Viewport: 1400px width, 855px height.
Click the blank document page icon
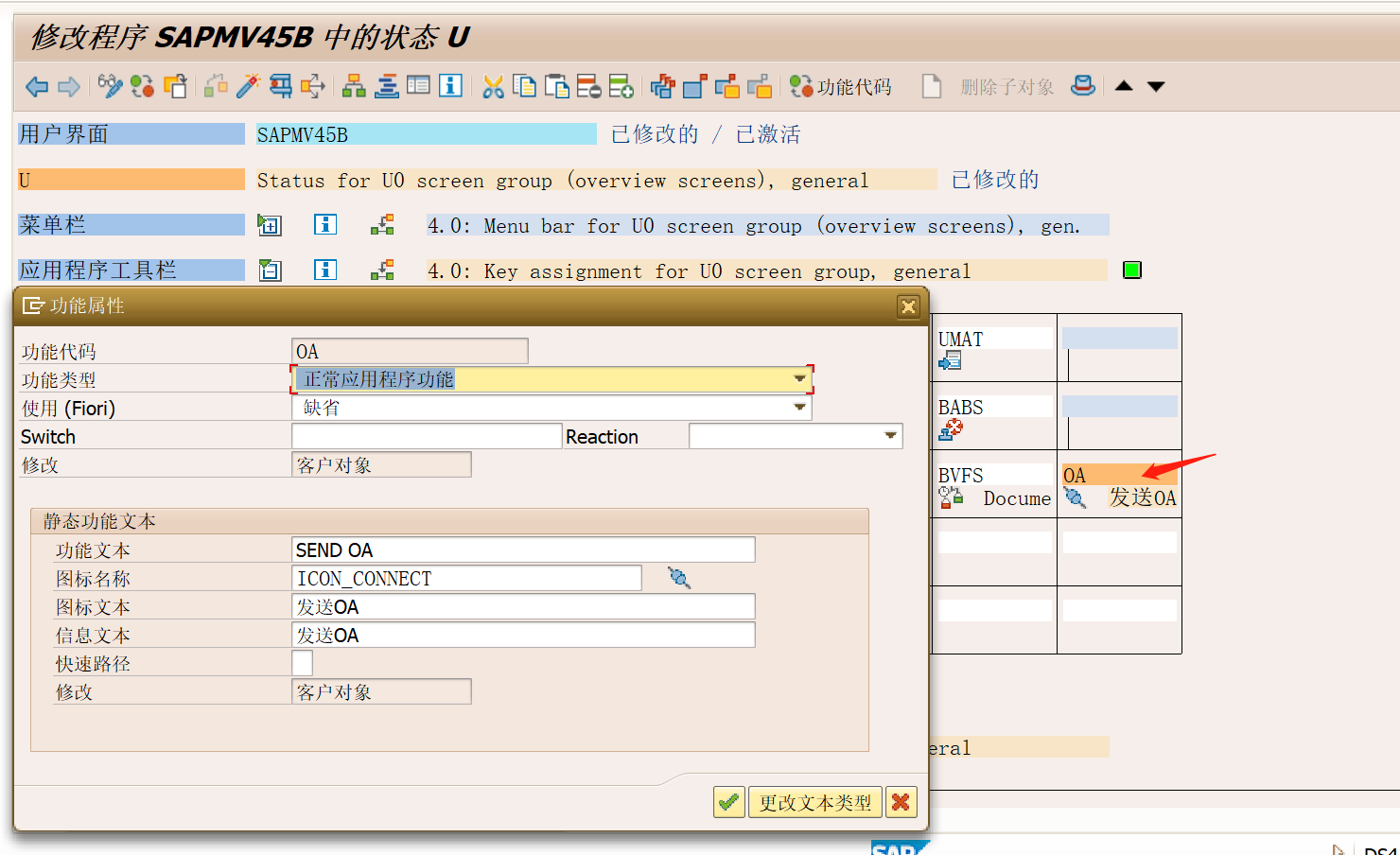point(932,86)
